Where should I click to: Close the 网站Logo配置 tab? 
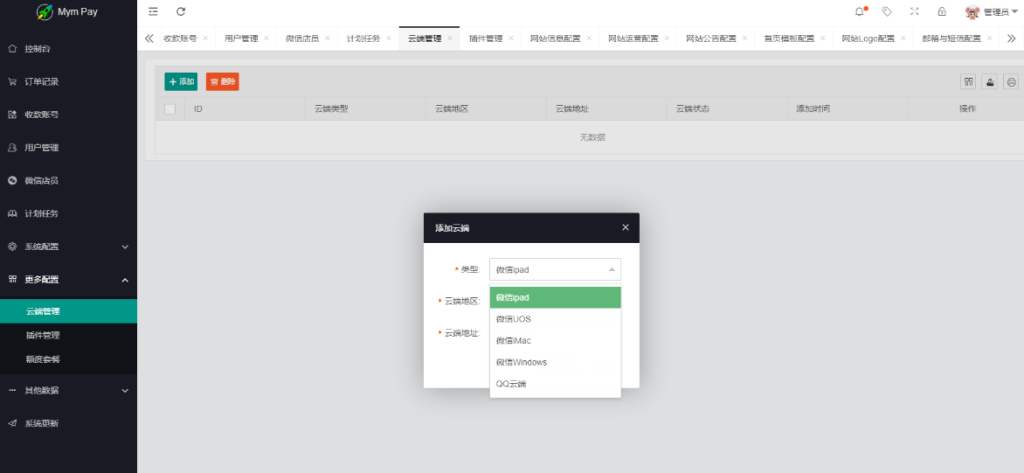pyautogui.click(x=903, y=39)
